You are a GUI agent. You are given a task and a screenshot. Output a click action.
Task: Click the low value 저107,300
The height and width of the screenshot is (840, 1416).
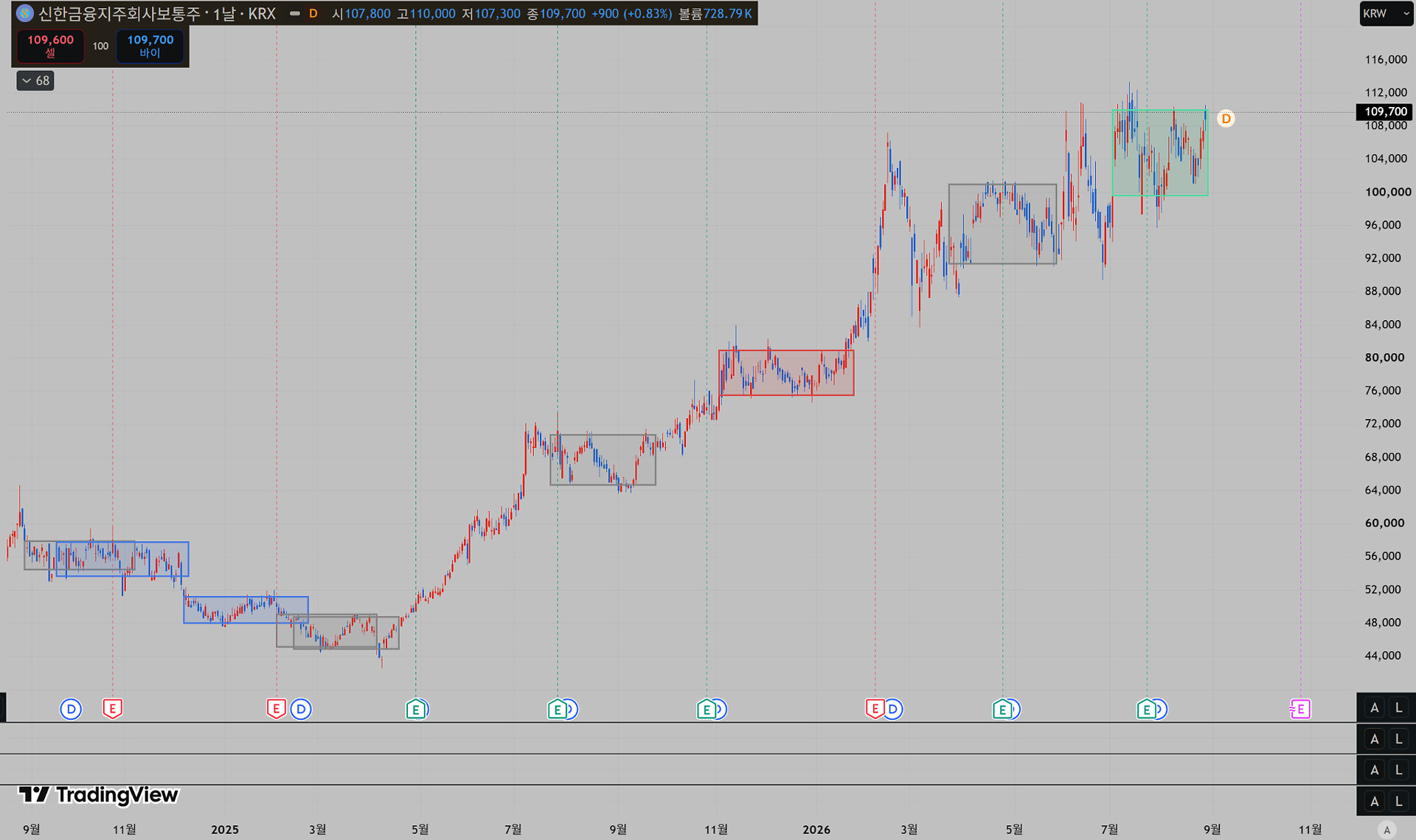click(x=491, y=13)
